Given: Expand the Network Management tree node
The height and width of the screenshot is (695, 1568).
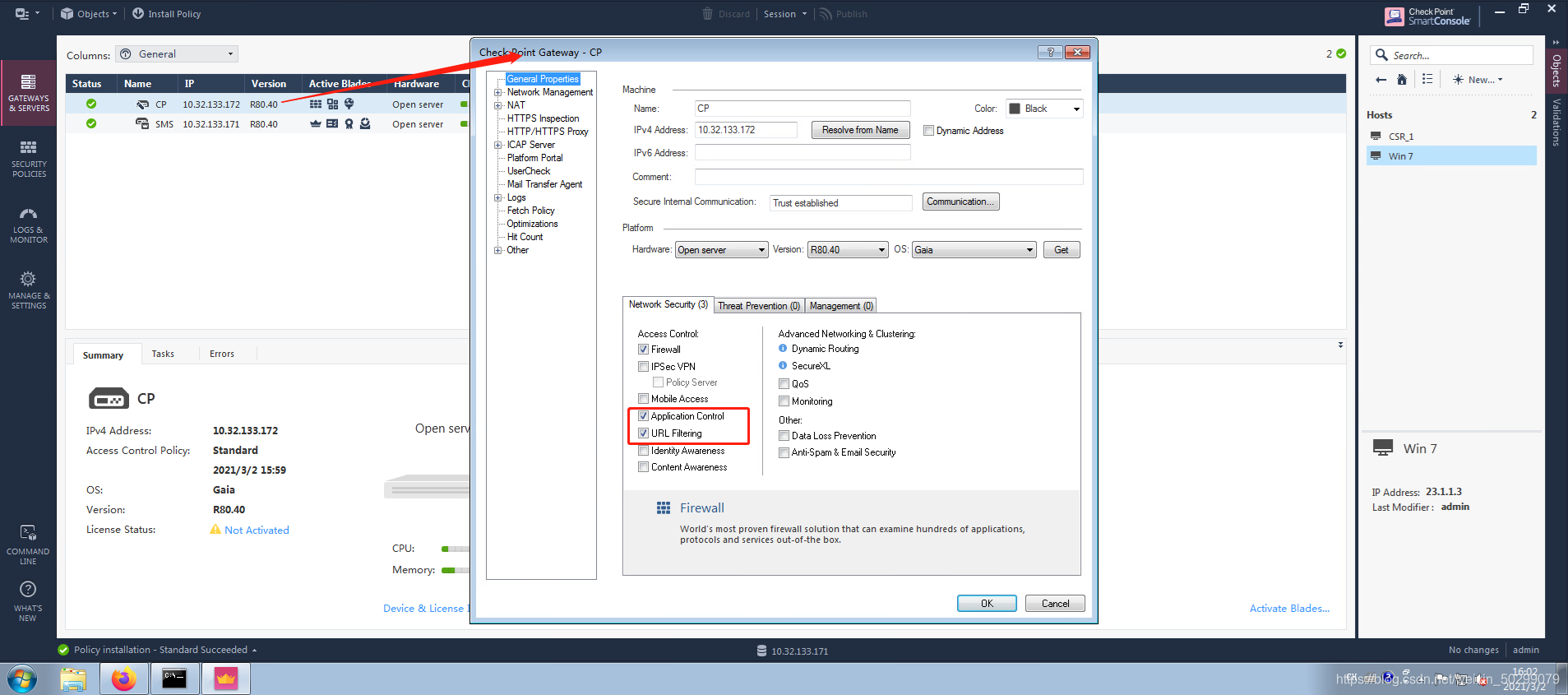Looking at the screenshot, I should pyautogui.click(x=497, y=92).
